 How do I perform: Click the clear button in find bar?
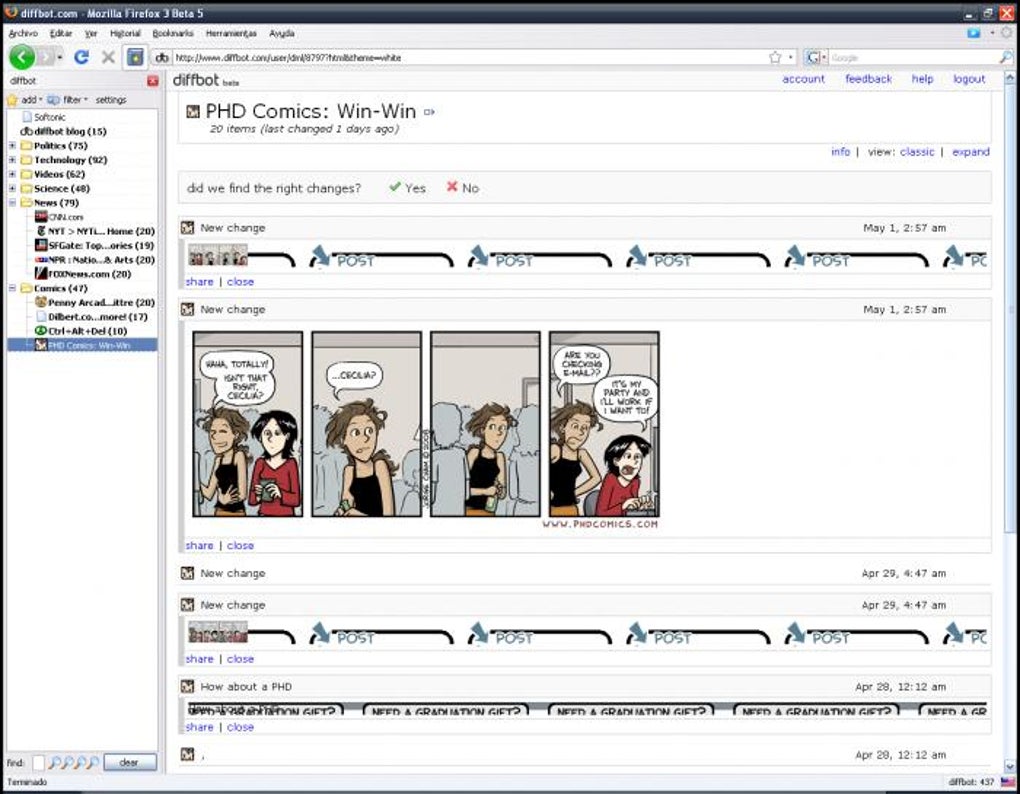click(129, 762)
